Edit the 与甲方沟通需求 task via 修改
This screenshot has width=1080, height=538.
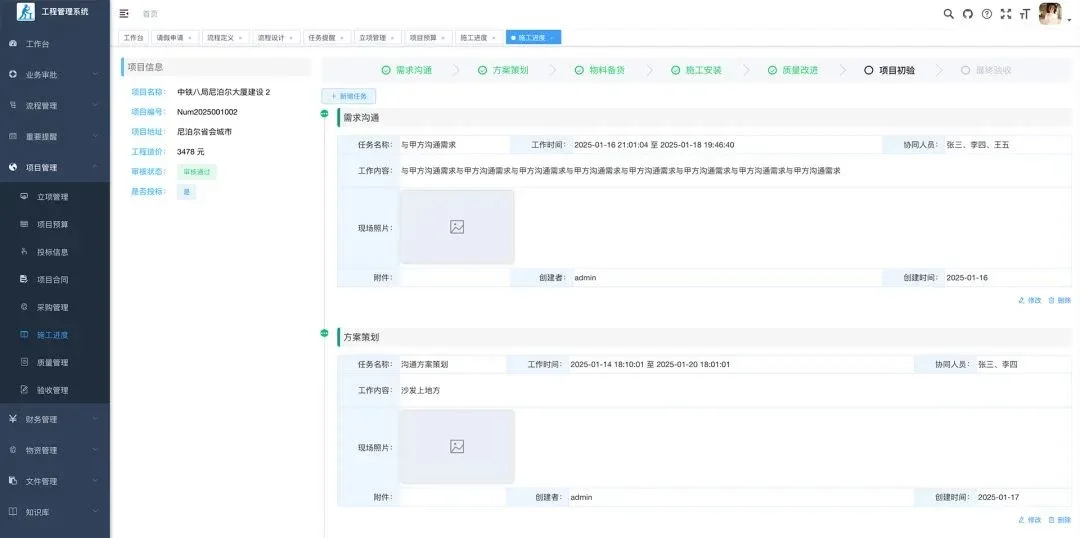coord(1030,300)
